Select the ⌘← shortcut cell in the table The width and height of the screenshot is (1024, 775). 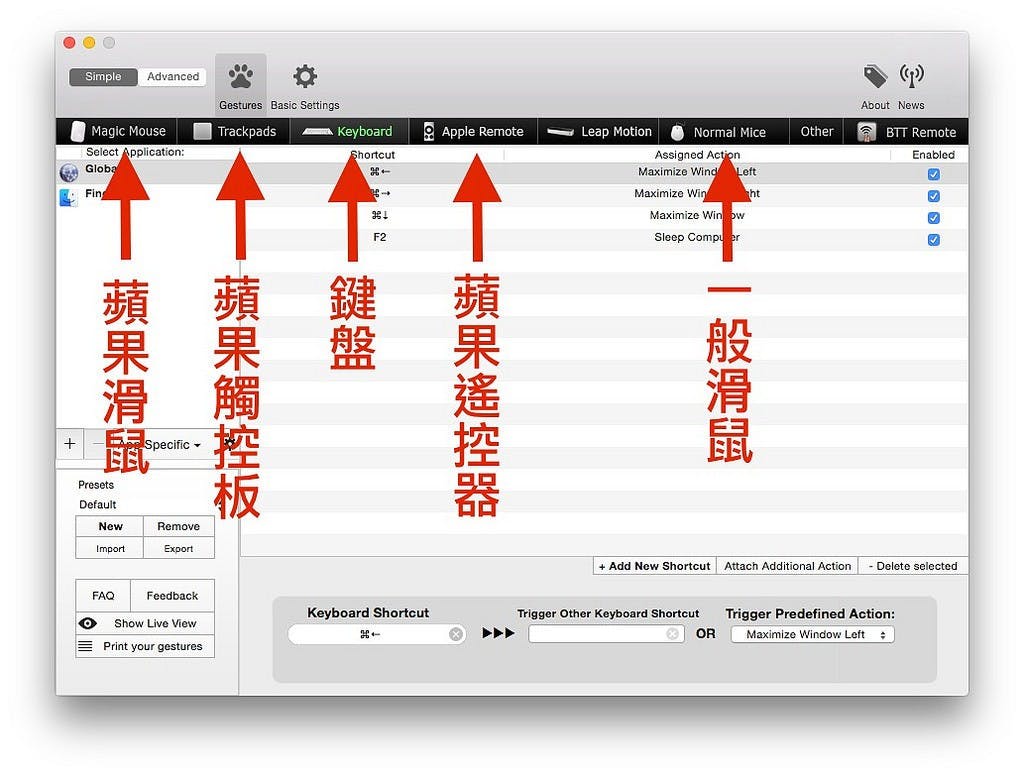coord(379,172)
